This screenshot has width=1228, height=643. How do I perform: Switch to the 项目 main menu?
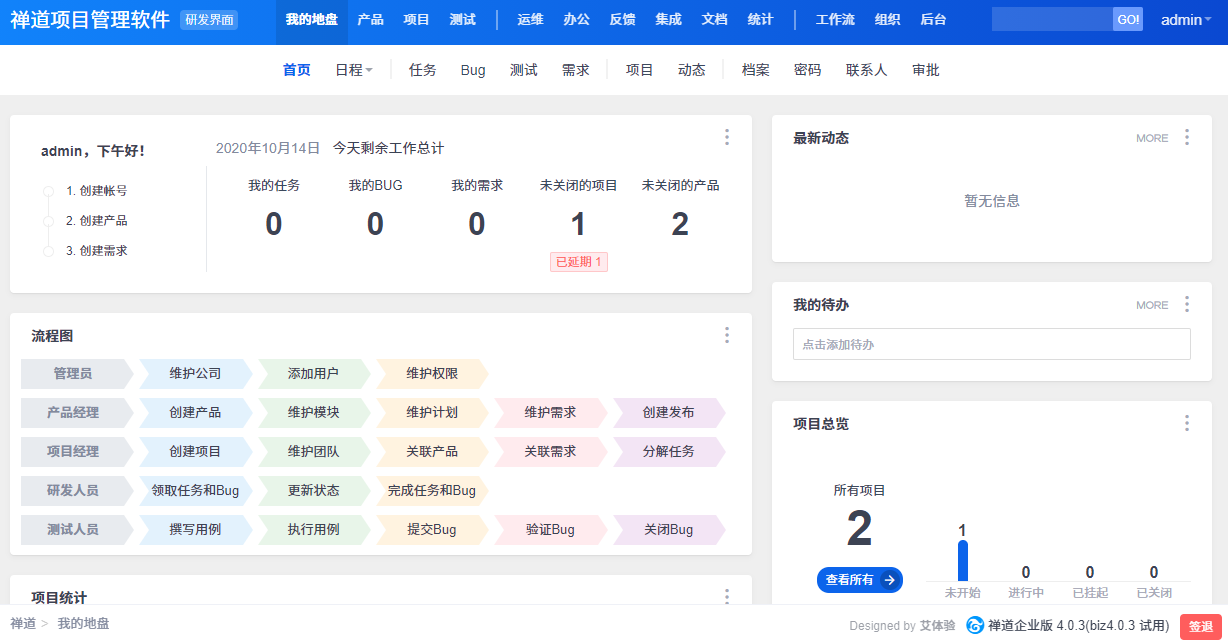[416, 19]
